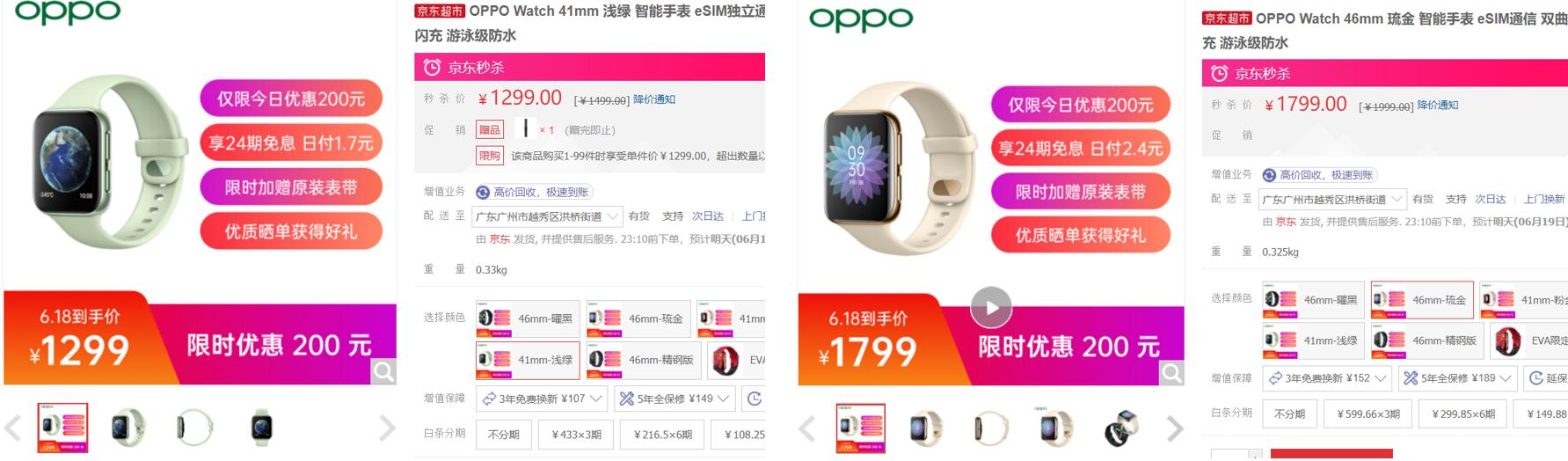Select ¥299.85×6期 installment option
The width and height of the screenshot is (1568, 461).
1463,413
